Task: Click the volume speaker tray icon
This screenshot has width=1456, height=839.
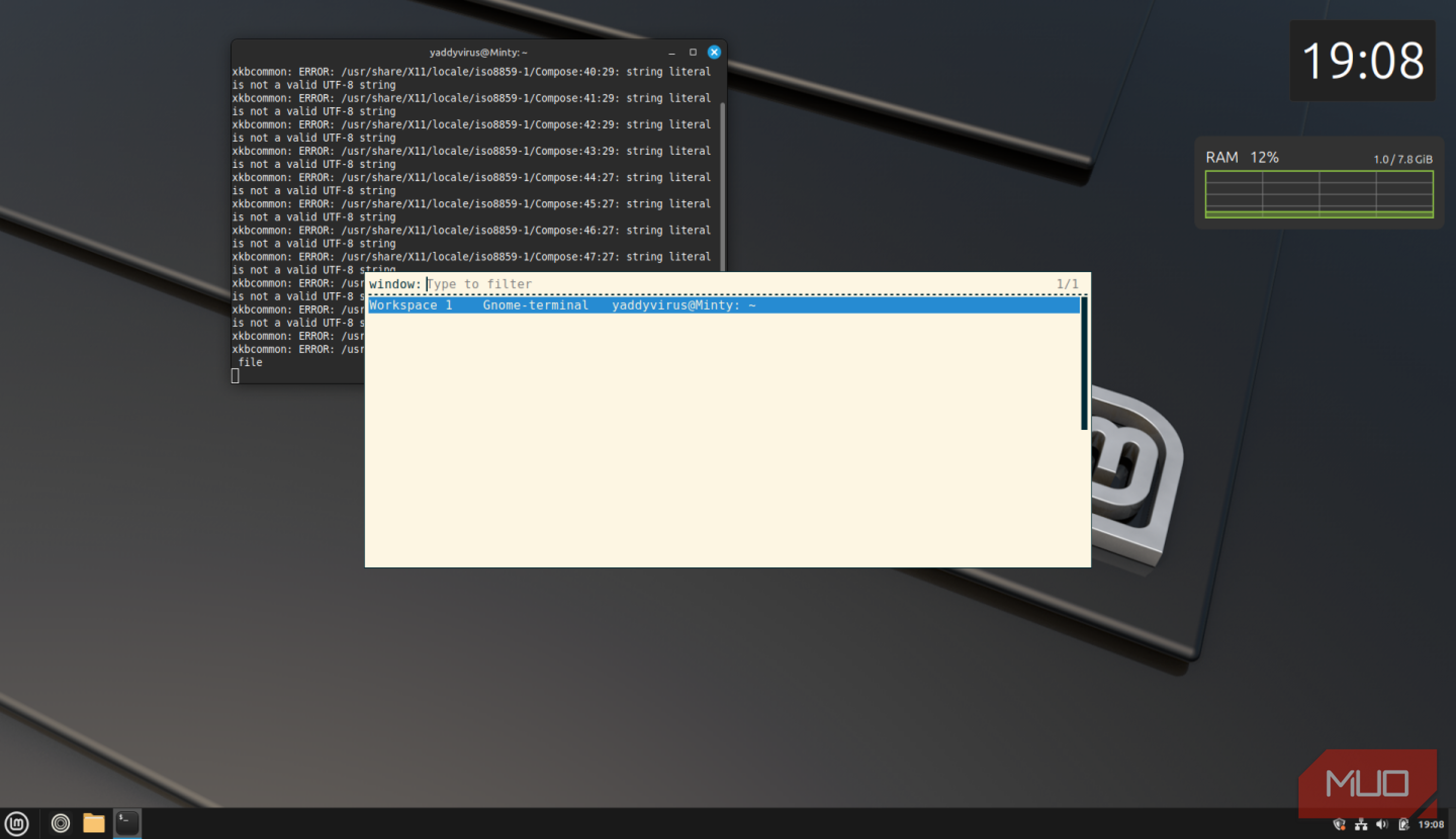Action: pyautogui.click(x=1382, y=825)
